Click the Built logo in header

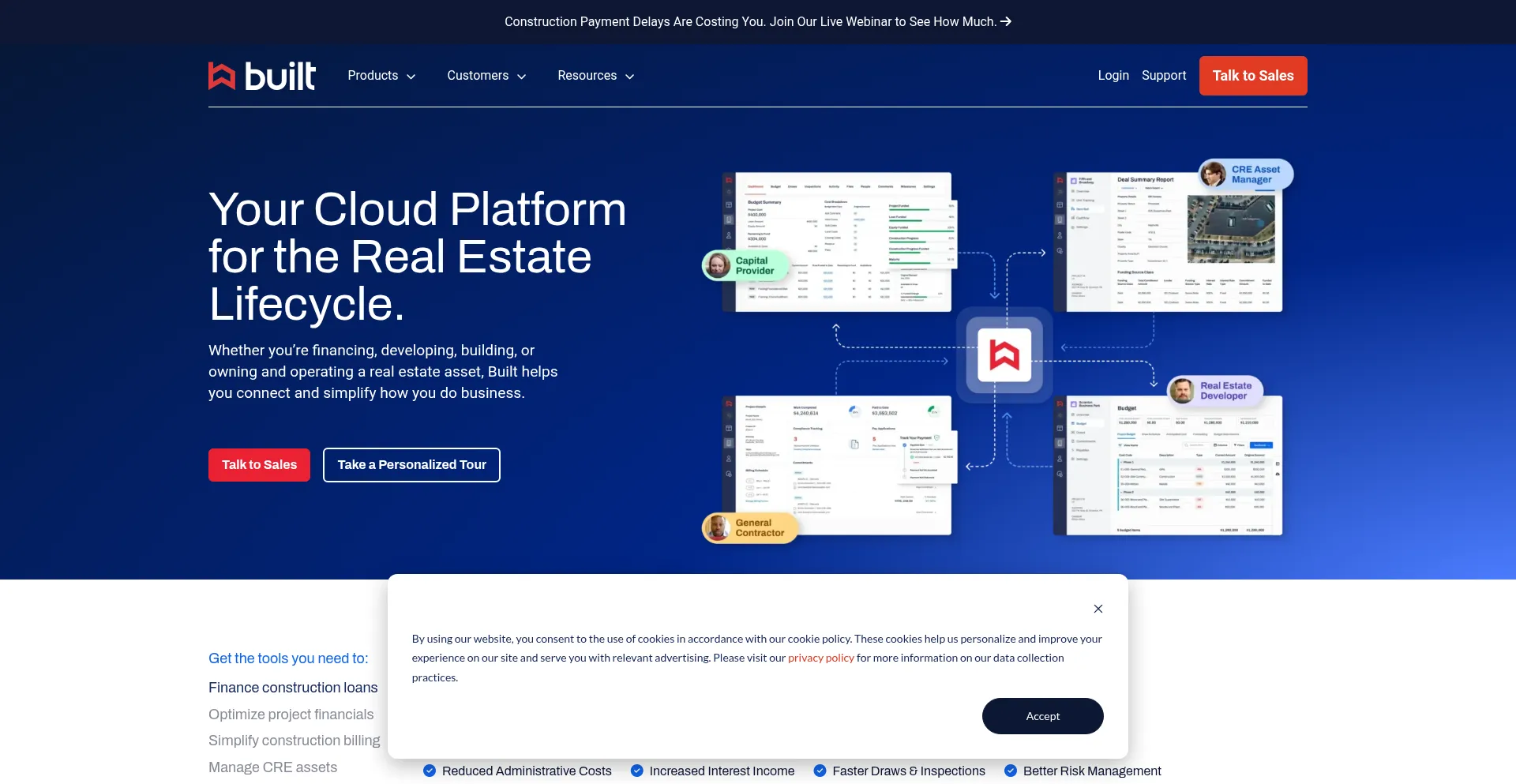coord(261,76)
